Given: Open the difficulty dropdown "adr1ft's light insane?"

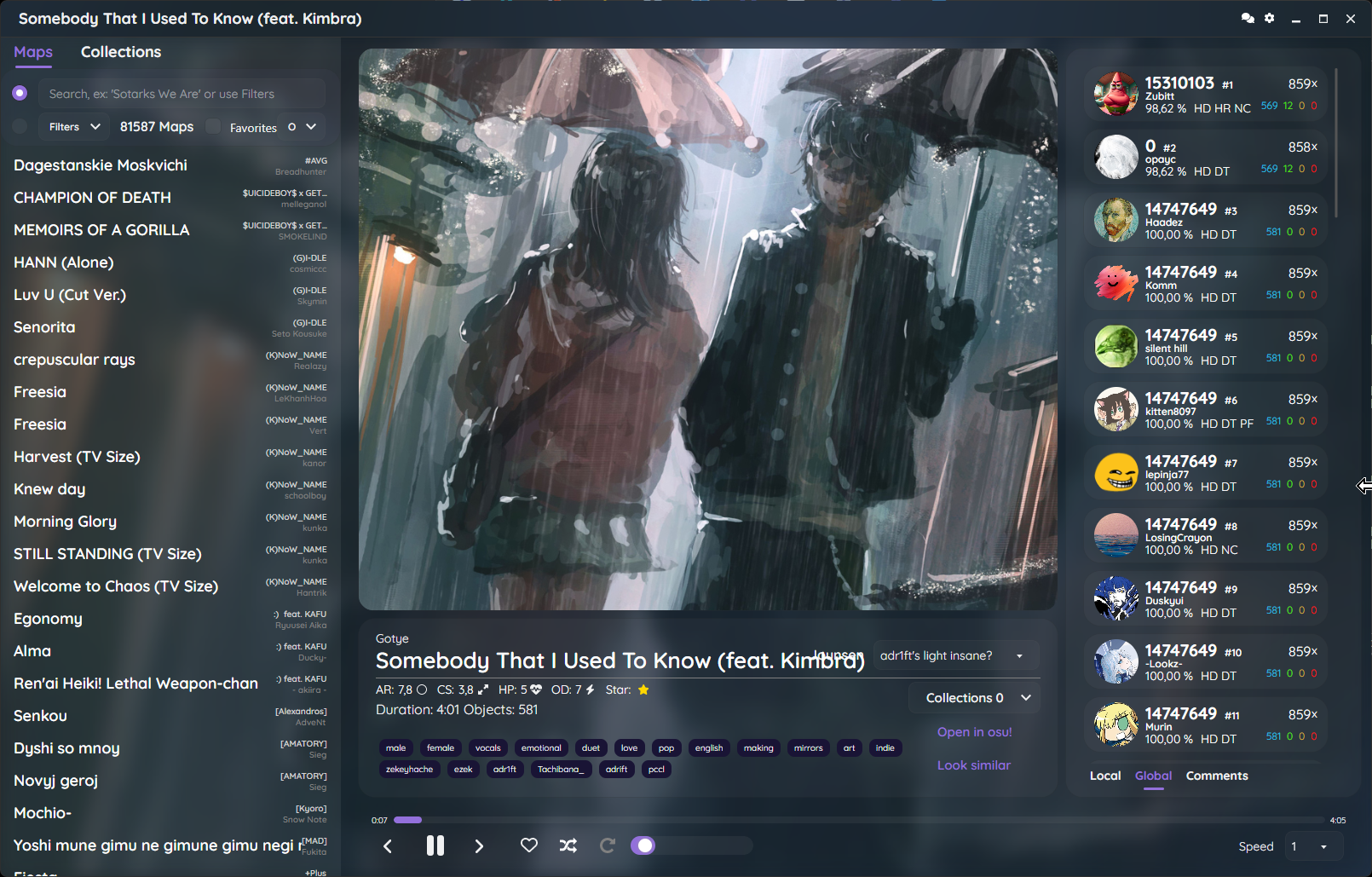Looking at the screenshot, I should click(954, 656).
